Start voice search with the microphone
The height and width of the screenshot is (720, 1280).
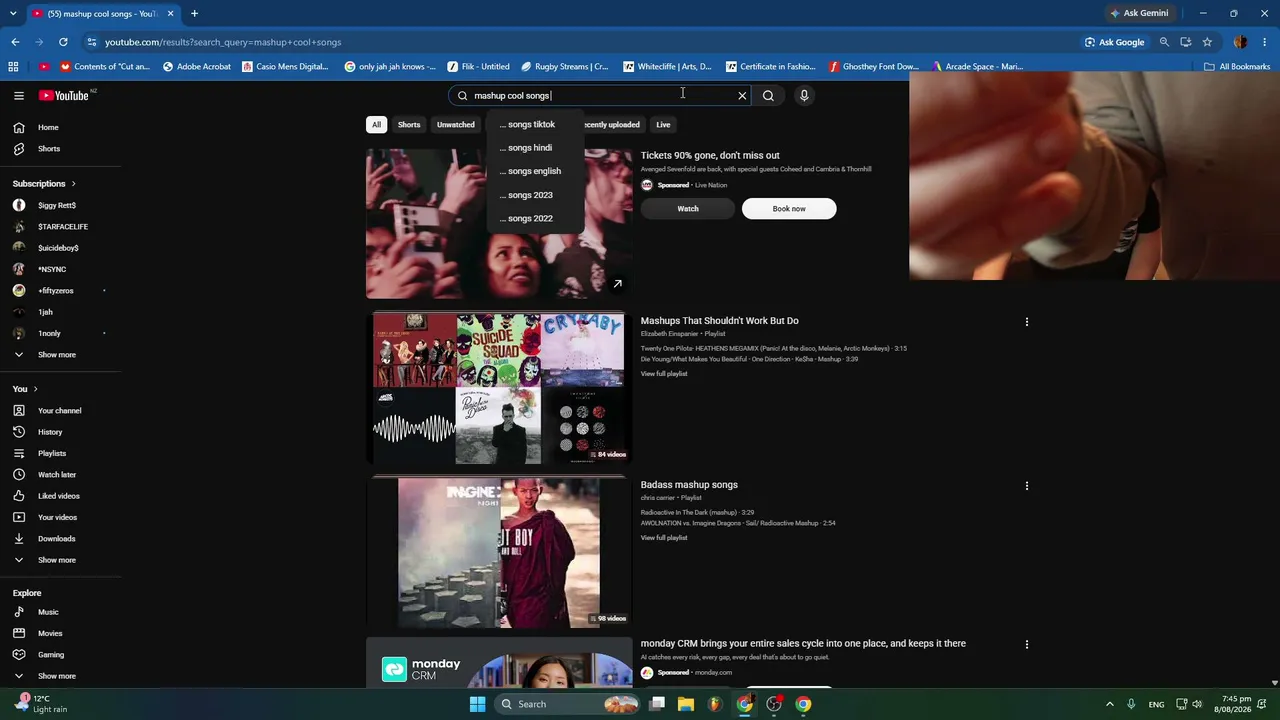pos(804,96)
